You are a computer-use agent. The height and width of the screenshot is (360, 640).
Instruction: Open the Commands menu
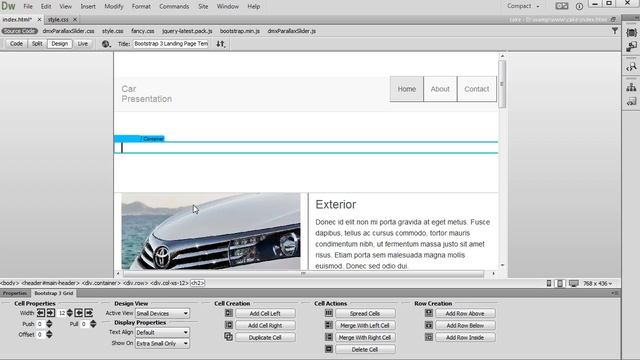(x=174, y=7)
